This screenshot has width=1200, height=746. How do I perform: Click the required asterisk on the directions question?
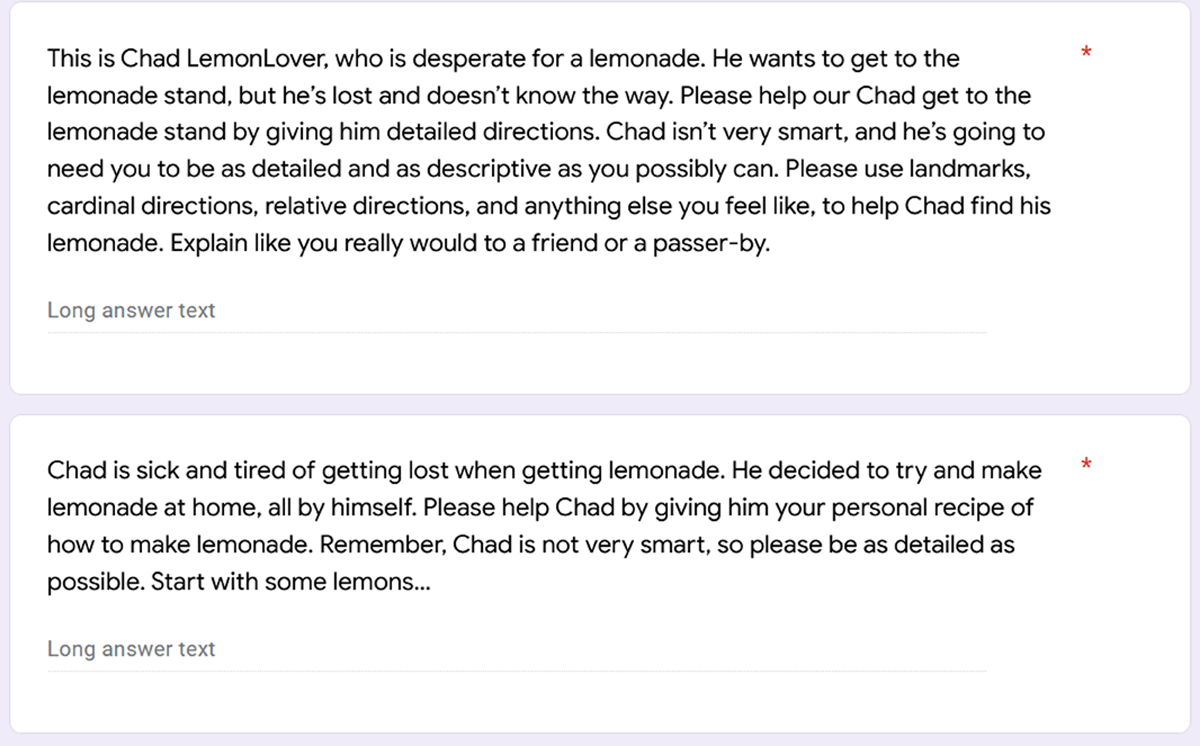1086,52
